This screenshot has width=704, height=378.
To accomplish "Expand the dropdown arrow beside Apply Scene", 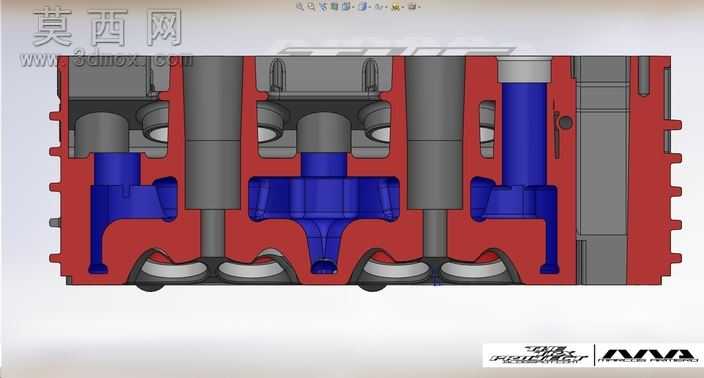I will coord(403,7).
